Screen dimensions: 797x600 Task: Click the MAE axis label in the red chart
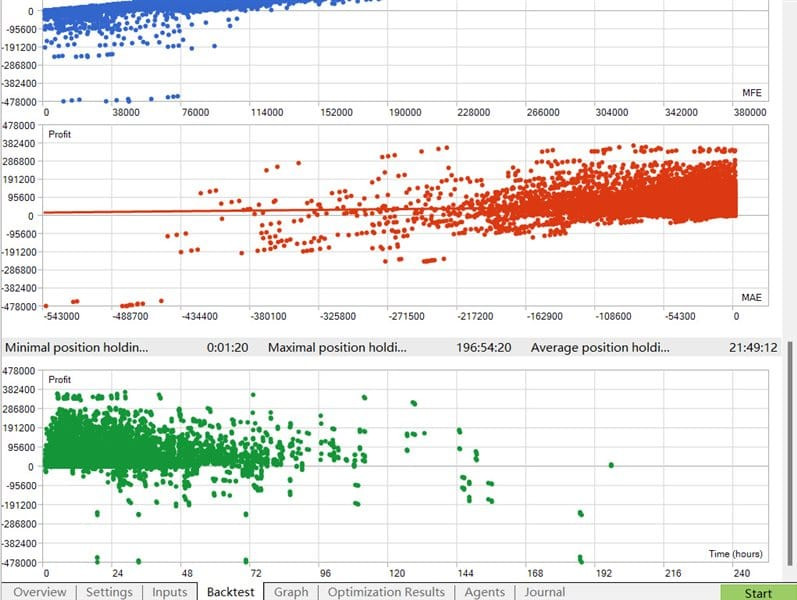tap(752, 298)
